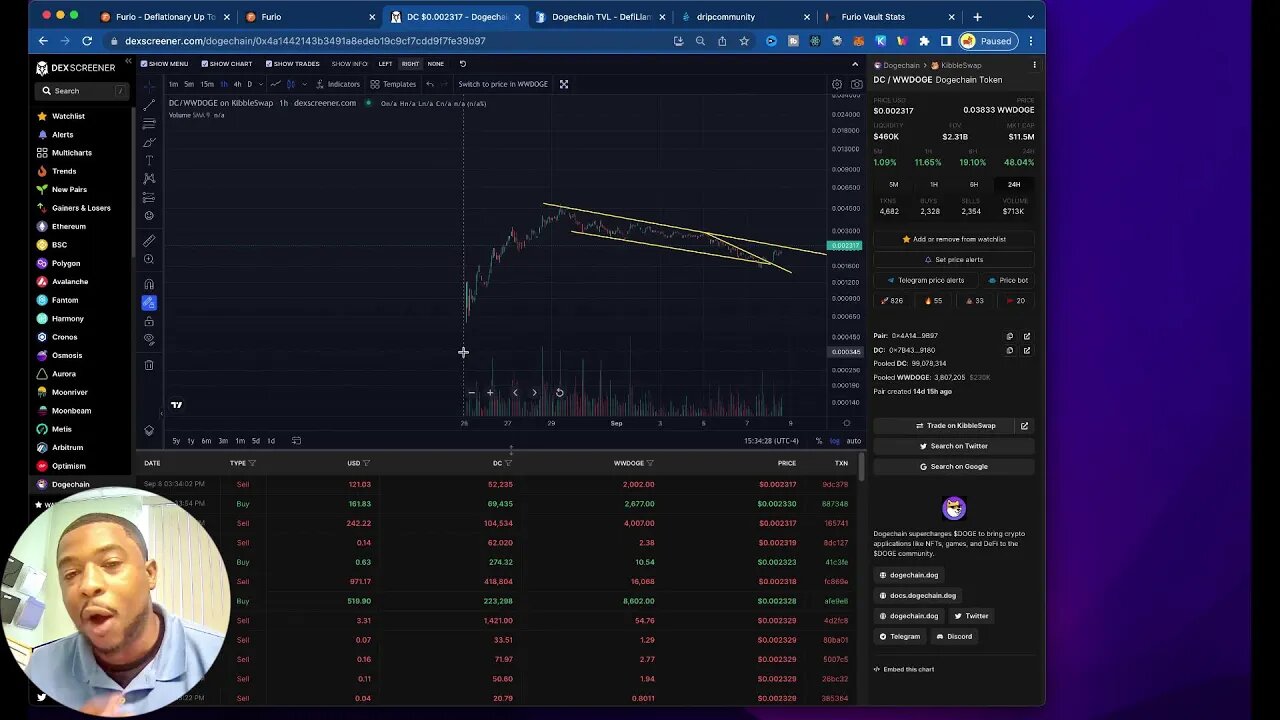Copy the Pair contract address
The height and width of the screenshot is (720, 1280).
click(x=1010, y=336)
